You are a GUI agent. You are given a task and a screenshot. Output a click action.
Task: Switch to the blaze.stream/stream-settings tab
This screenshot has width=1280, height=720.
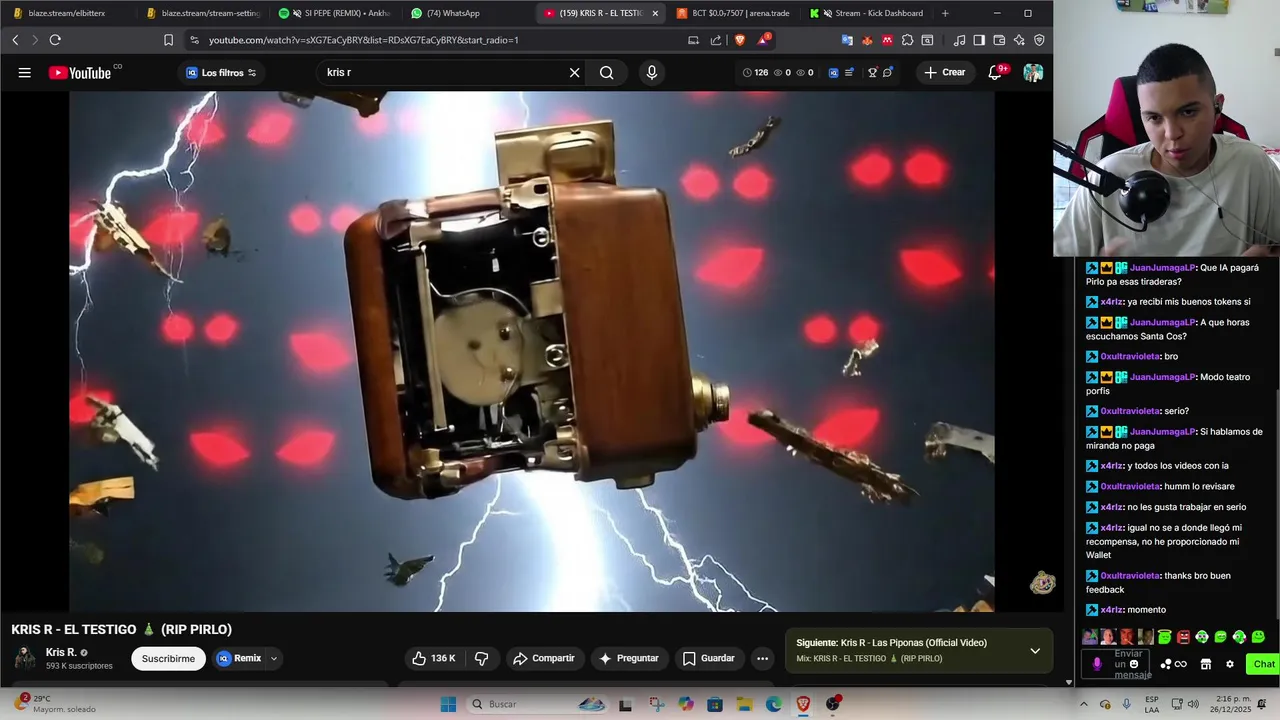coord(203,13)
